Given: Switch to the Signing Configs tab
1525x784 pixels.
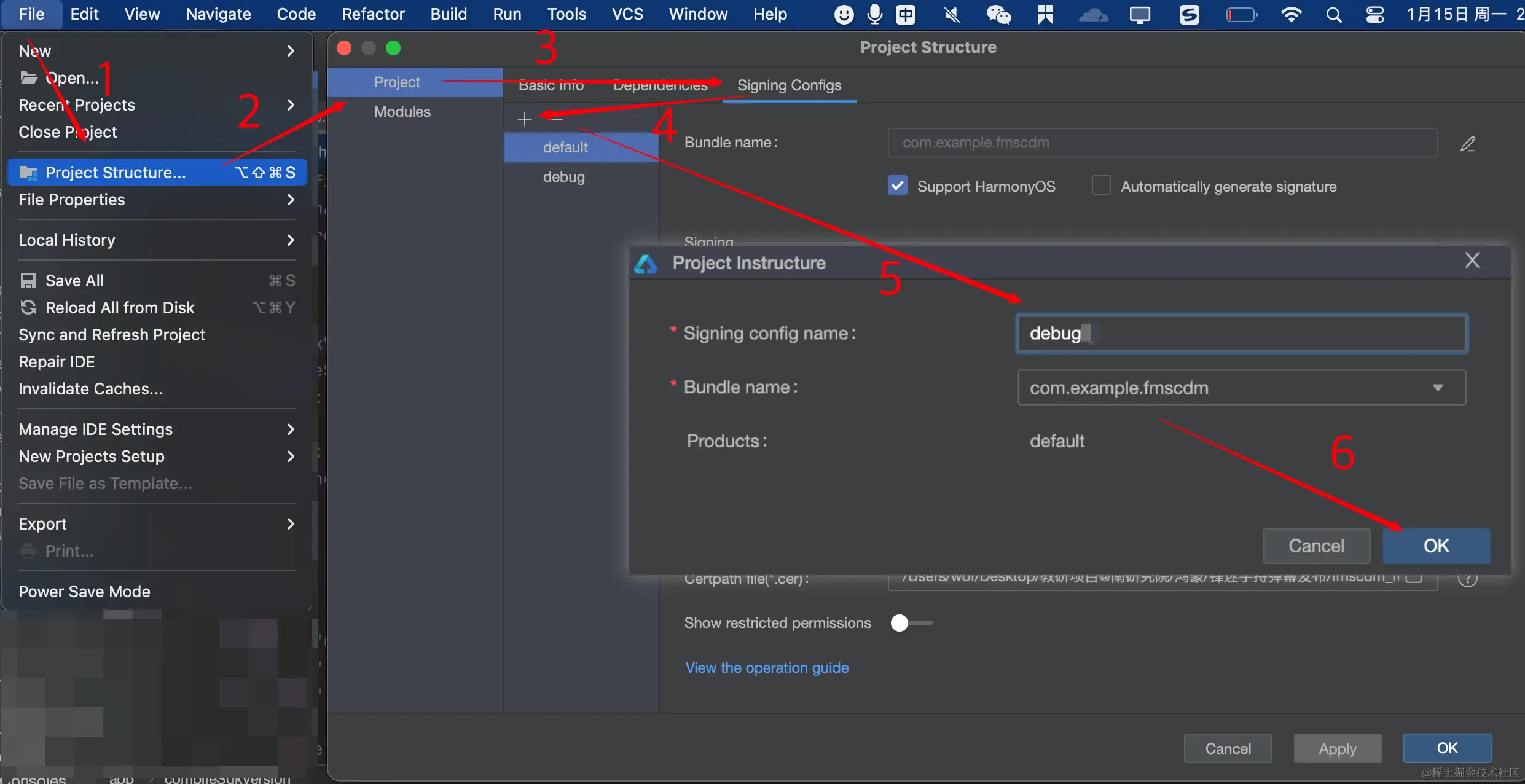Looking at the screenshot, I should (x=789, y=85).
